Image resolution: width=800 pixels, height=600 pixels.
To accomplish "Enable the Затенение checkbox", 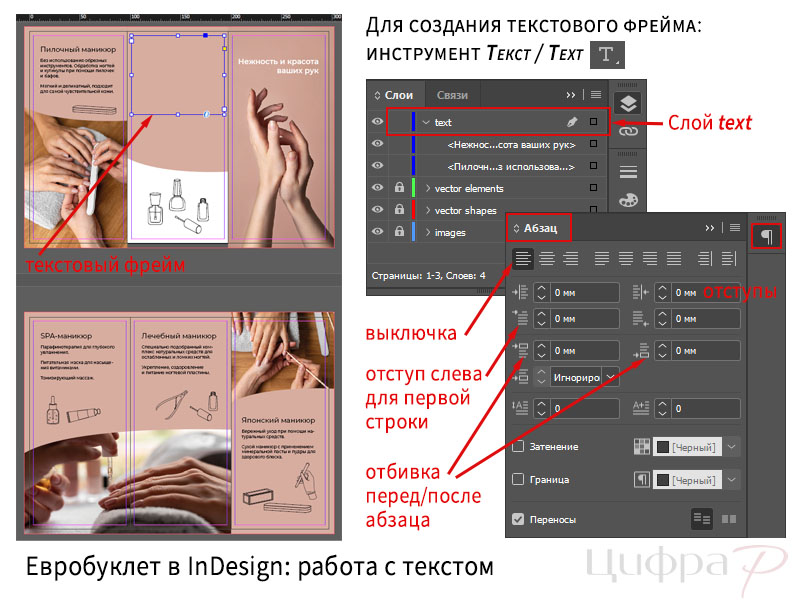I will click(x=518, y=446).
